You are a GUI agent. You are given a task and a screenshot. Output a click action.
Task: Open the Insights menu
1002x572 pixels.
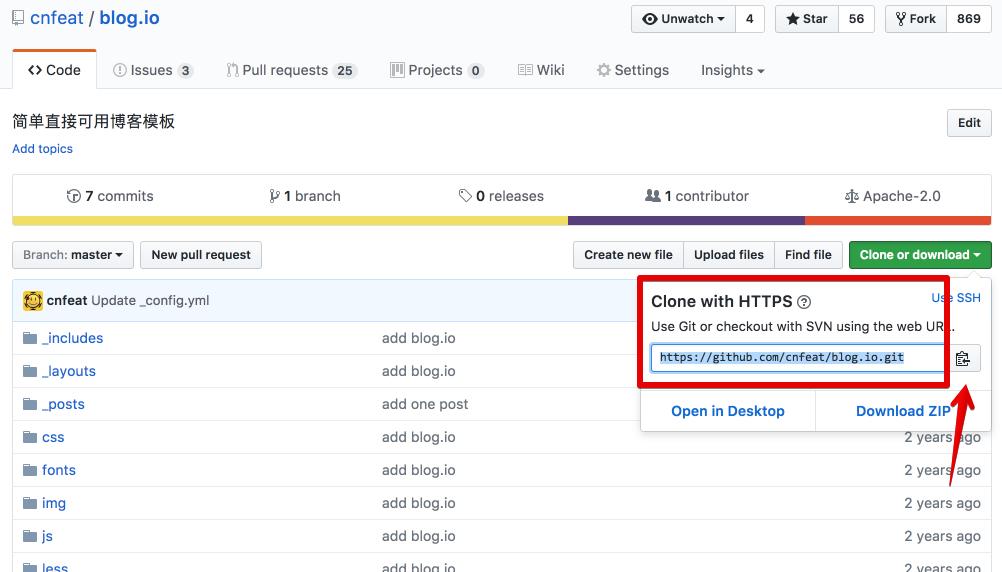(x=732, y=70)
